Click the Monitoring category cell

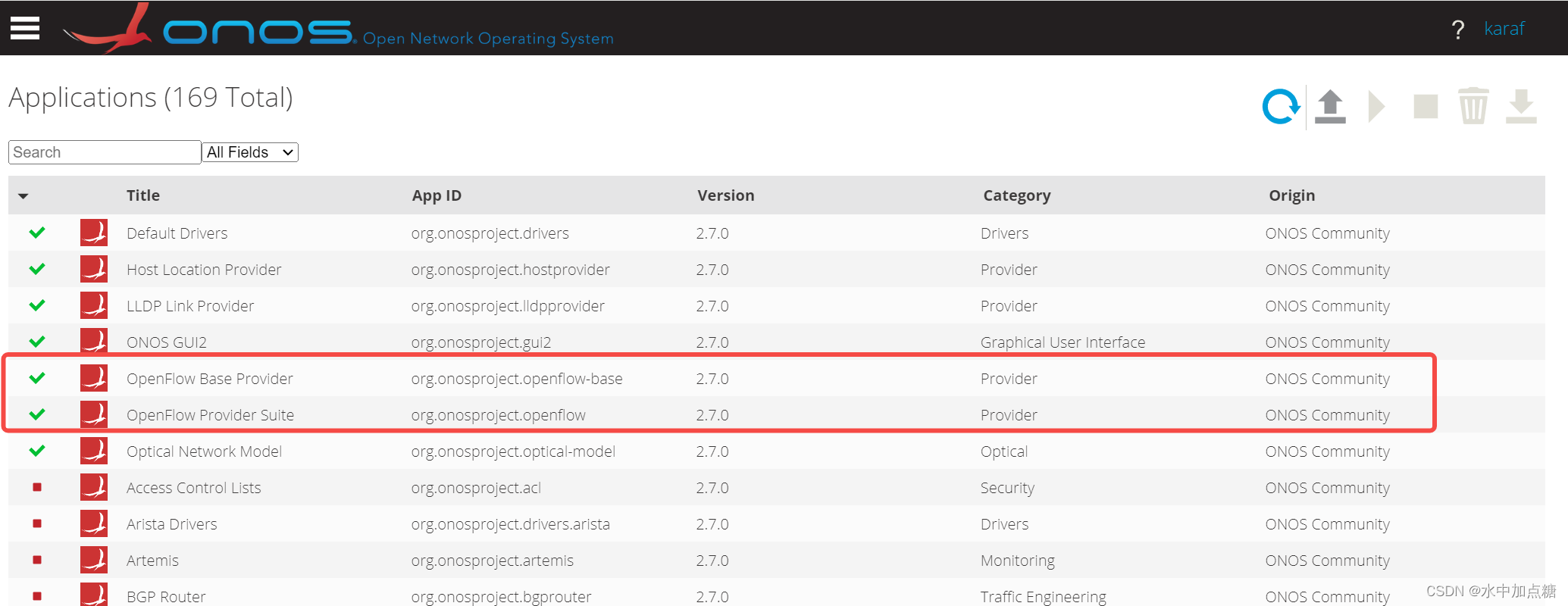pos(1018,561)
